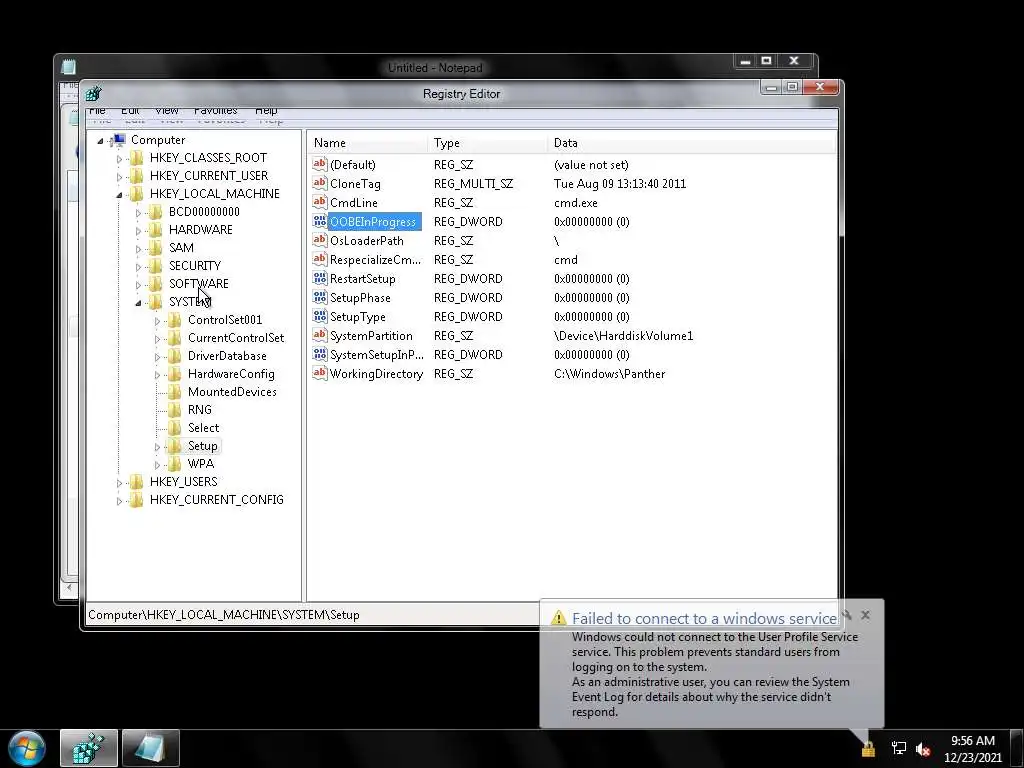Screen dimensions: 1024x768
Task: Open the View menu in Registry Editor
Action: click(167, 110)
